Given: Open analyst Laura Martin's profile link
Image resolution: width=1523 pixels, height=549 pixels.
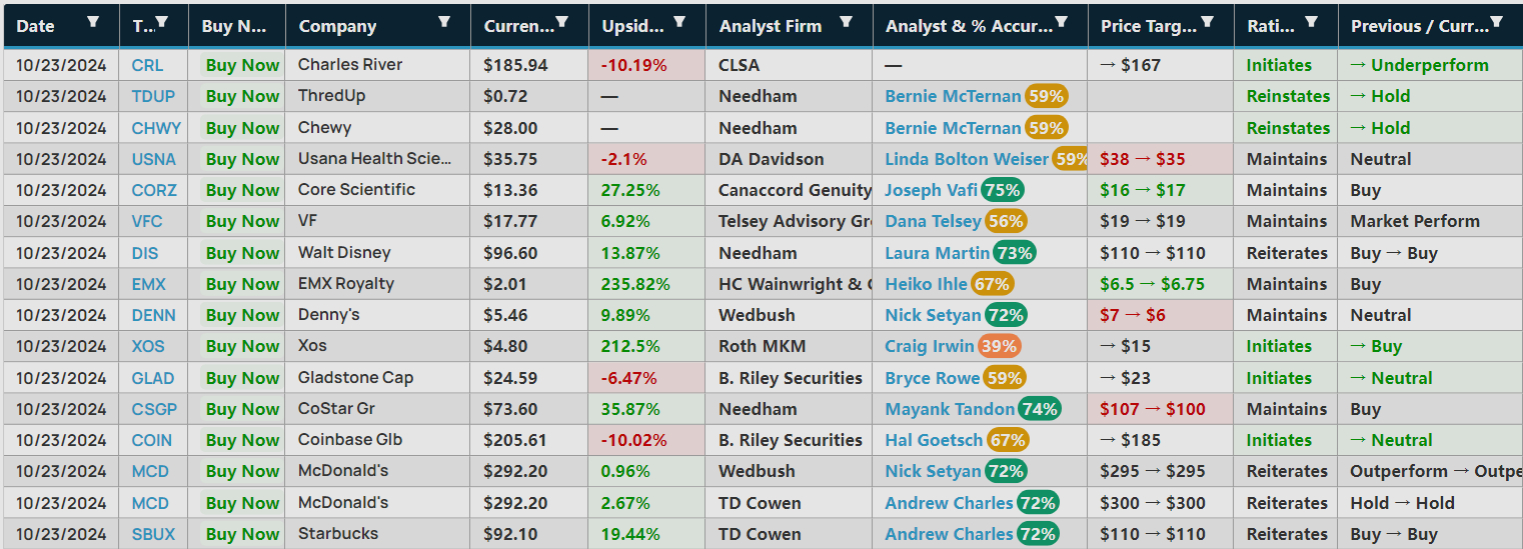Looking at the screenshot, I should (936, 253).
